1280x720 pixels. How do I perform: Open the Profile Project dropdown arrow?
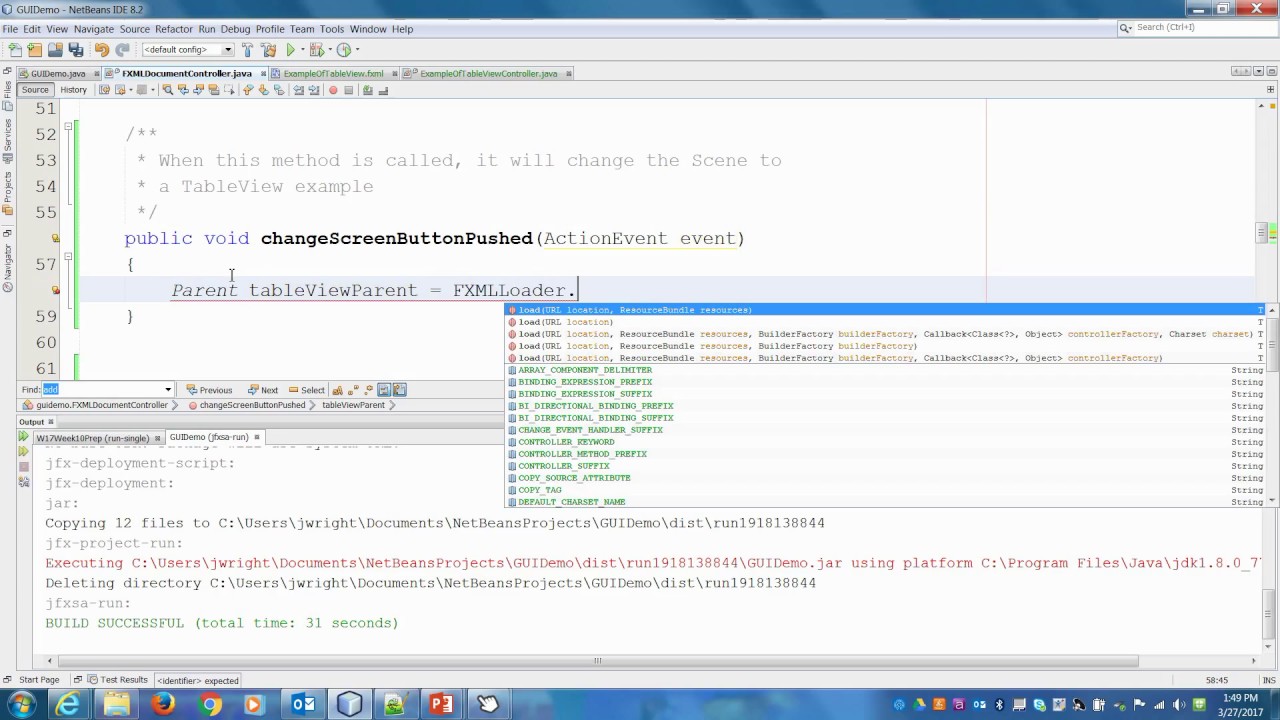click(x=356, y=50)
